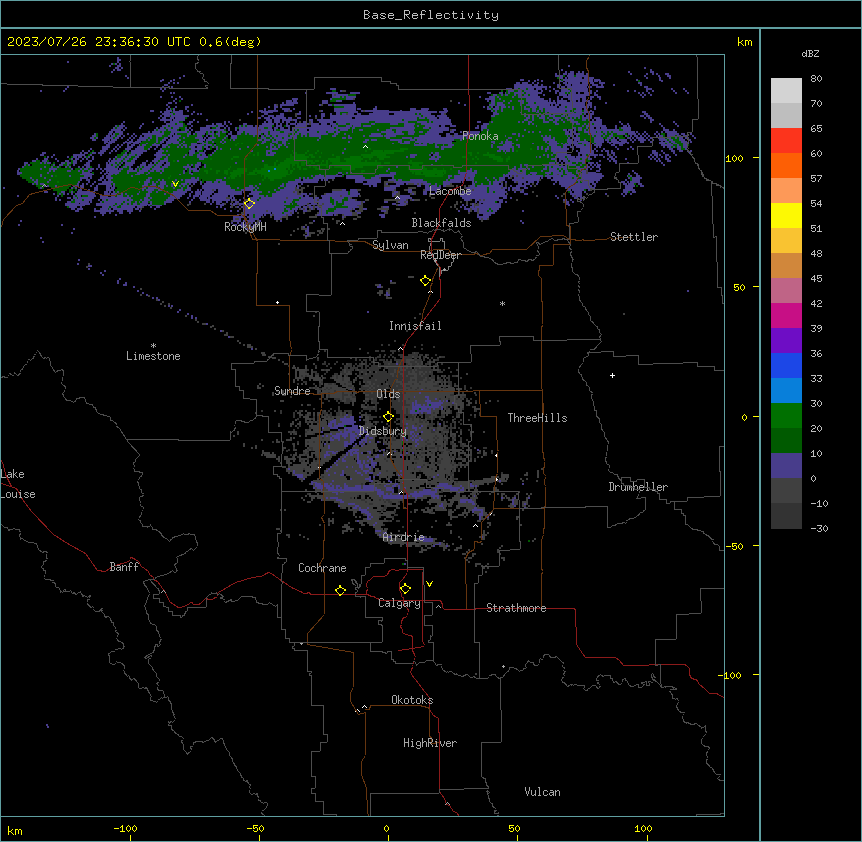
Task: Click the white asterisk east of Innisfail
Action: [502, 303]
